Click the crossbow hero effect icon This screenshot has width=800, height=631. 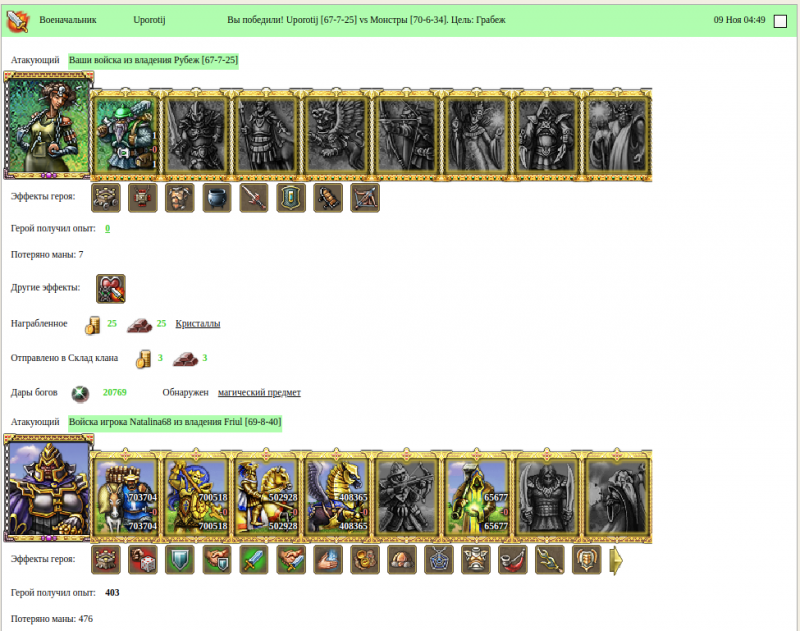click(x=365, y=197)
